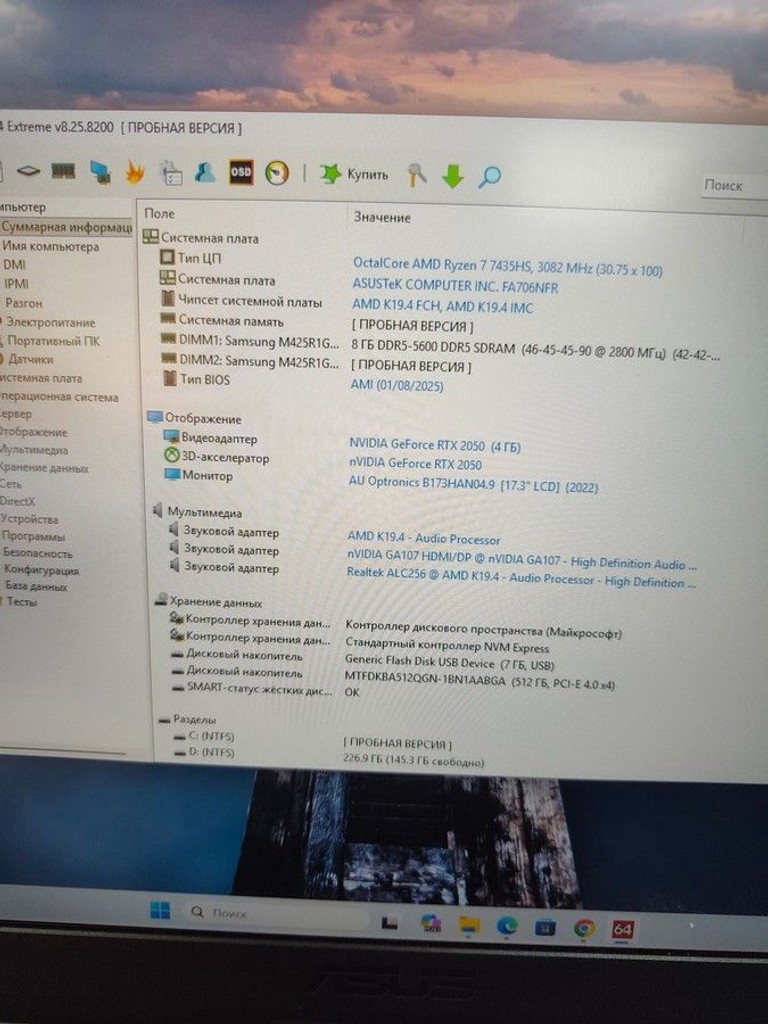Open Microsoft Edge from the taskbar
This screenshot has height=1024, width=768.
[x=507, y=925]
